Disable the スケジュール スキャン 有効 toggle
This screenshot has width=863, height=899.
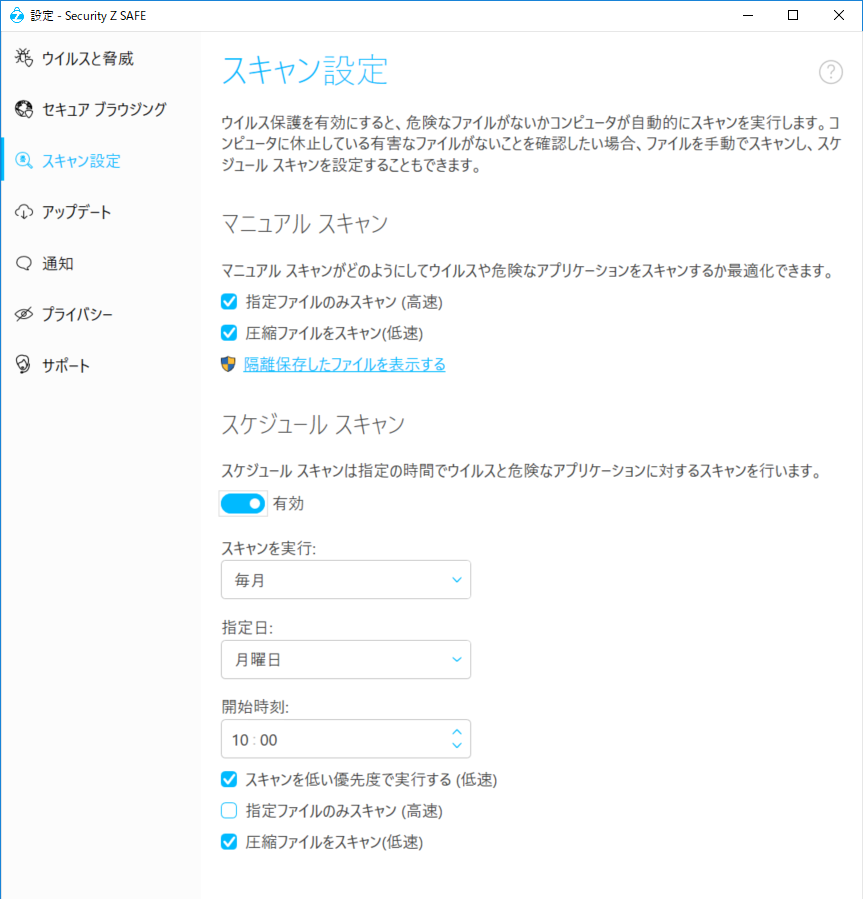pyautogui.click(x=243, y=504)
